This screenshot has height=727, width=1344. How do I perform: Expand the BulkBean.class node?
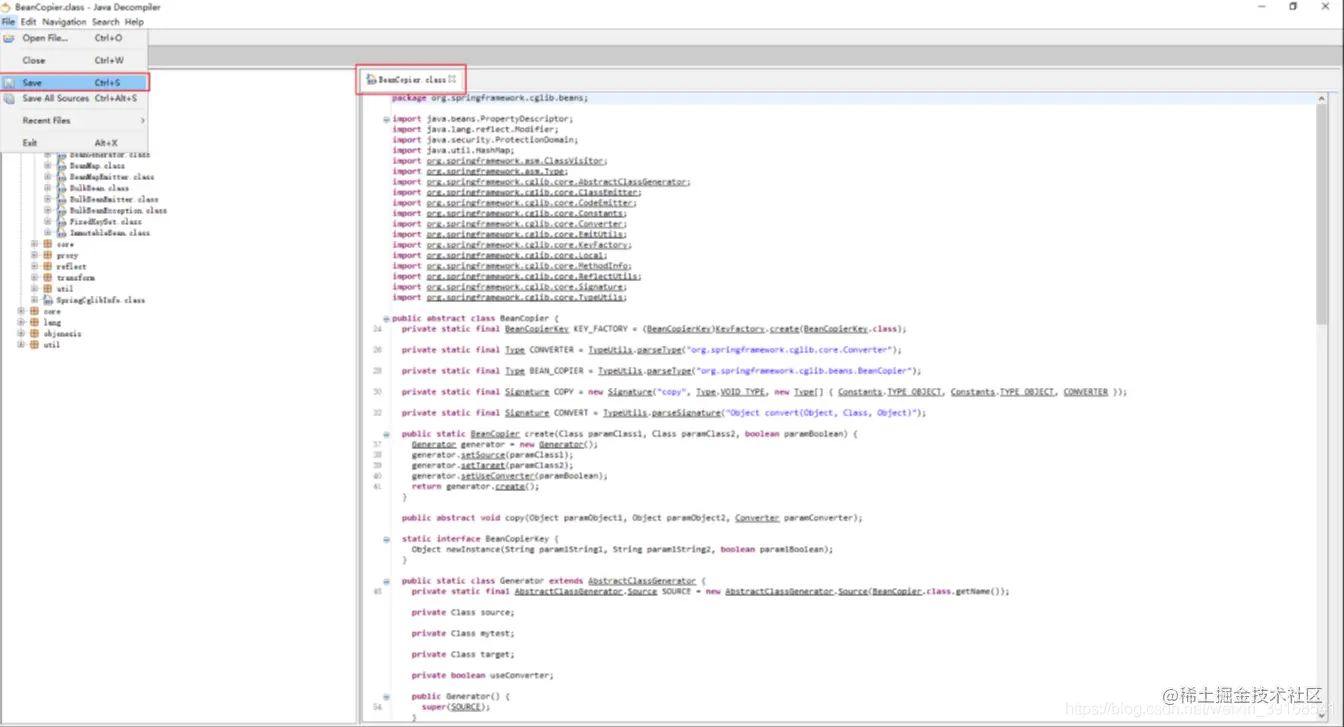47,188
